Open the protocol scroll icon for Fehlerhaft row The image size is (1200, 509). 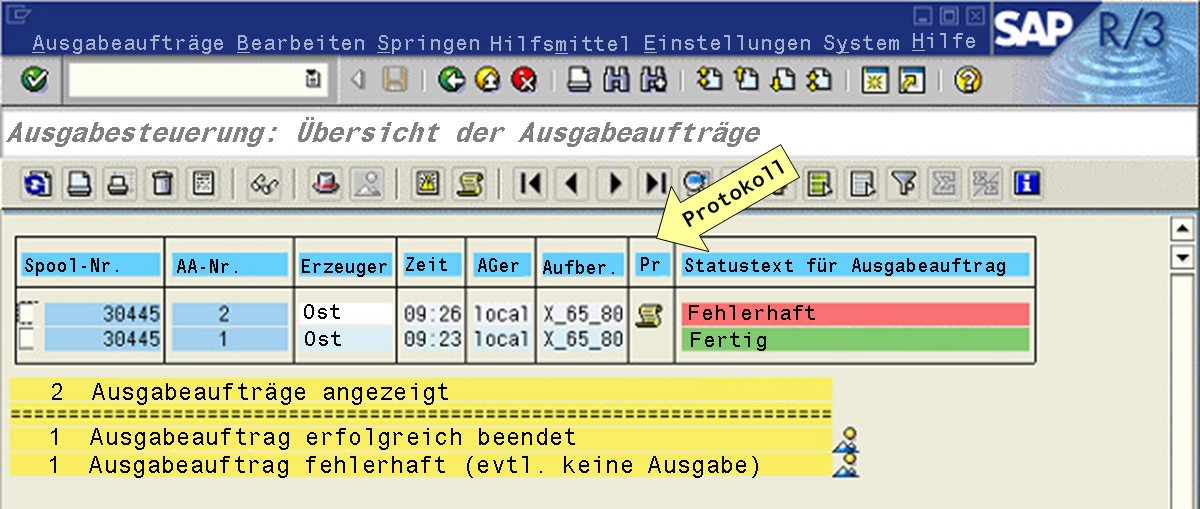coord(648,315)
